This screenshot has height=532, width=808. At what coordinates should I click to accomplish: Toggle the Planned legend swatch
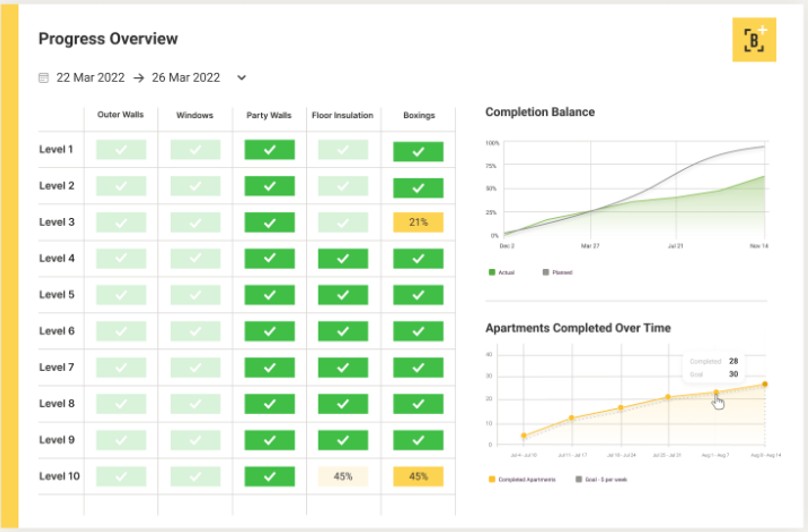[x=545, y=271]
